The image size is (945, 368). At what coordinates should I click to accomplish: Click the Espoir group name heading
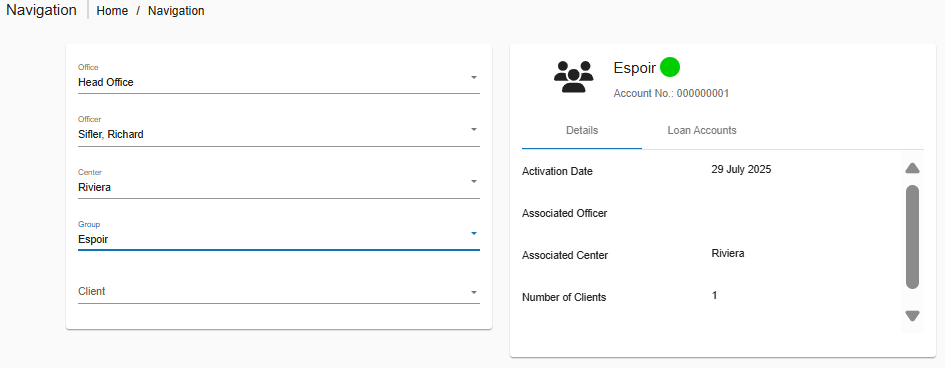click(x=635, y=68)
